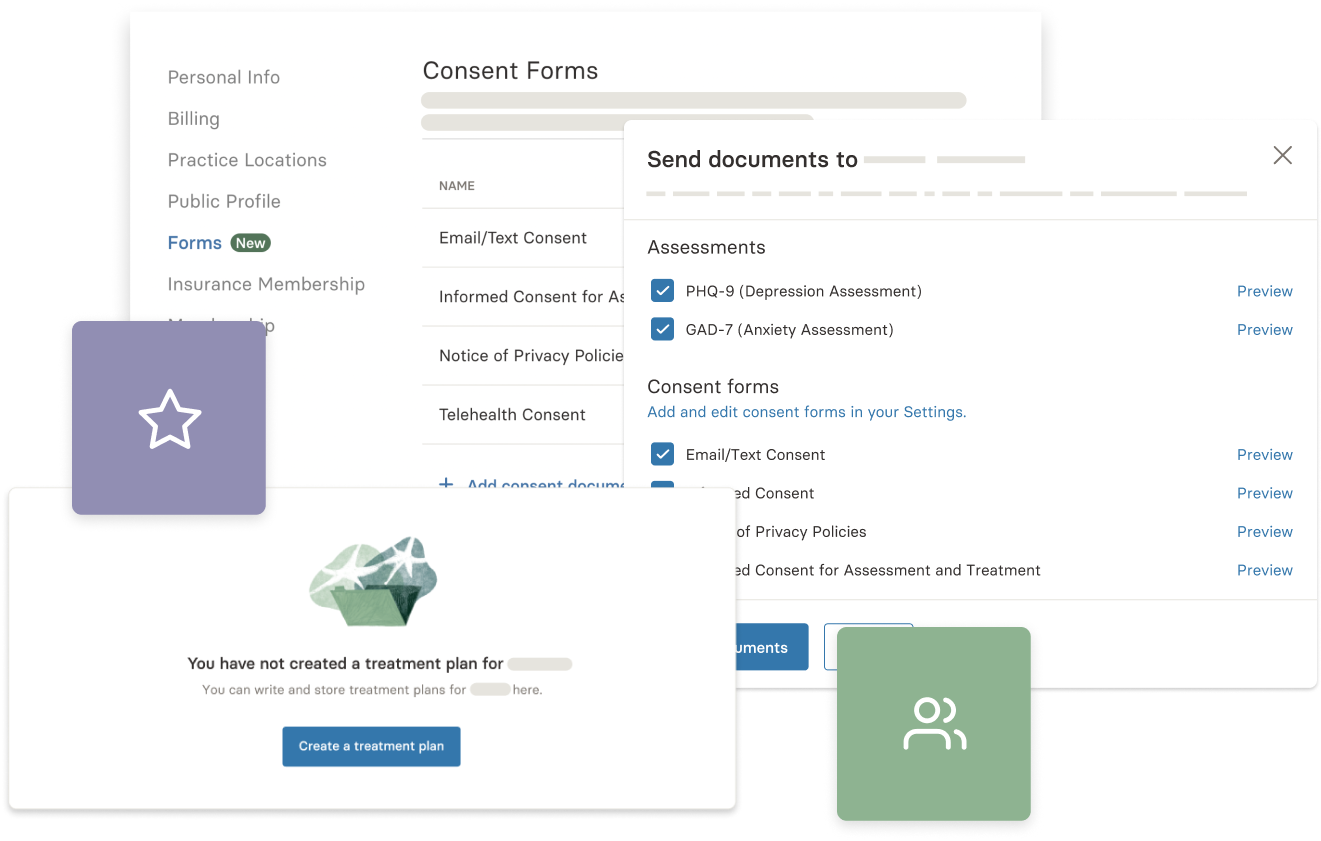Toggle the Email/Text Consent checkbox
The image size is (1321, 841).
click(x=662, y=454)
